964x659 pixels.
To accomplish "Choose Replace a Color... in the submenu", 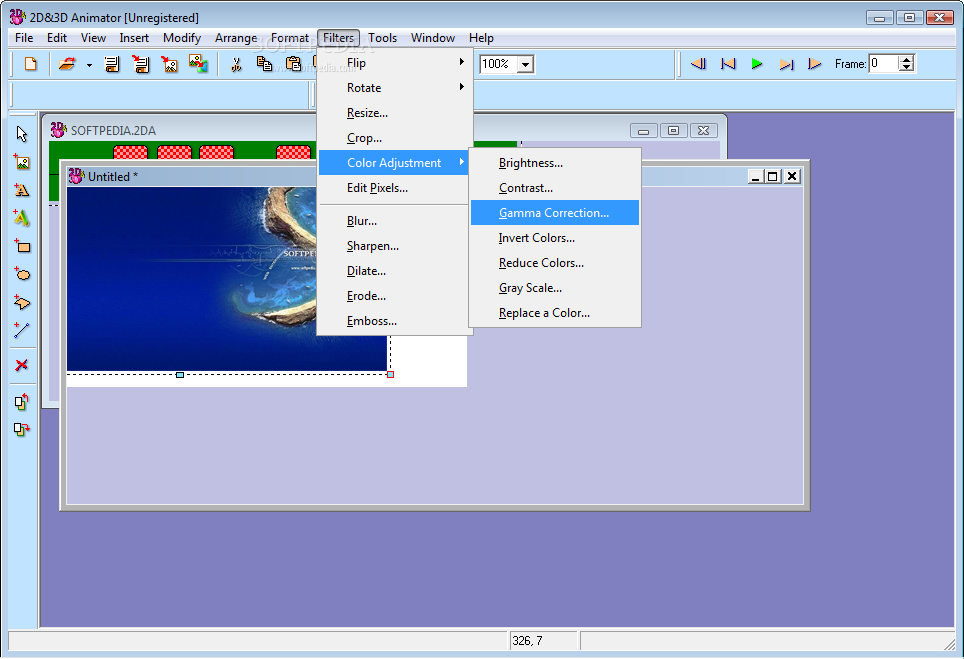I will (x=555, y=313).
